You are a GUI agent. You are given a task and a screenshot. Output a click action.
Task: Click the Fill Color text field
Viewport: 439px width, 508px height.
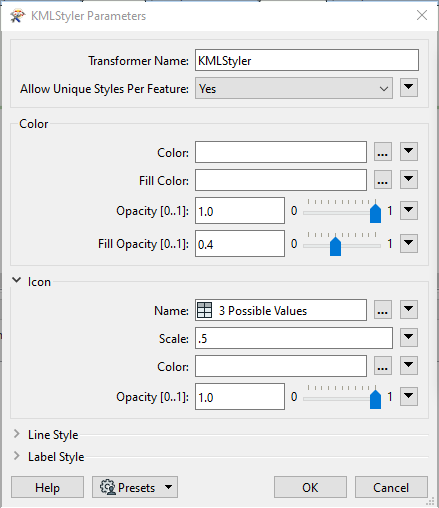coord(281,180)
